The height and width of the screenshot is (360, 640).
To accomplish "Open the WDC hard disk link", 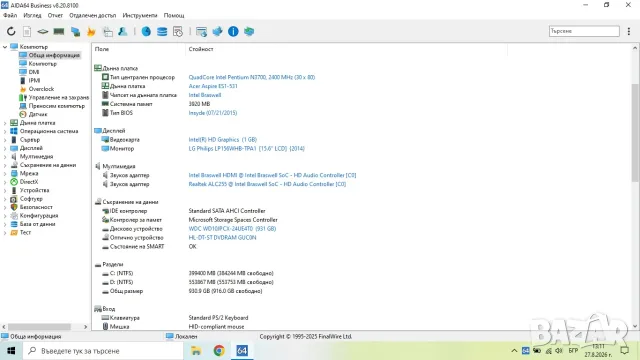I will pos(232,229).
